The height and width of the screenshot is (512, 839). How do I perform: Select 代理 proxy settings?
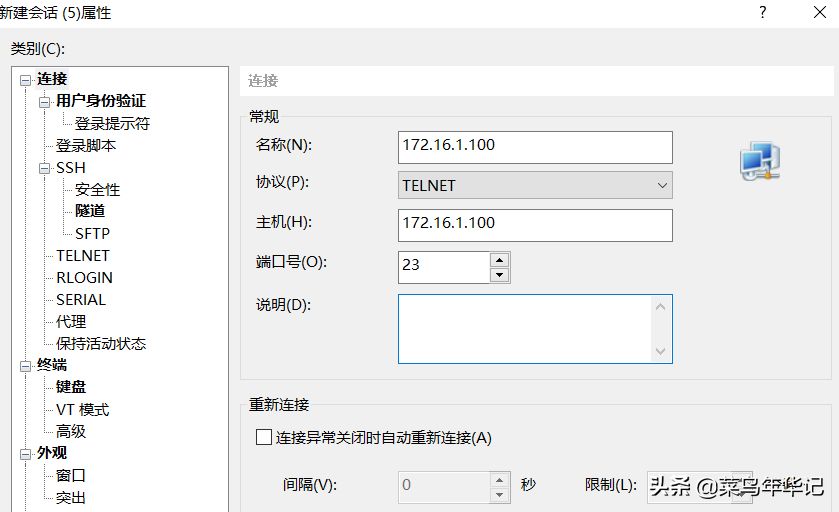(x=71, y=321)
